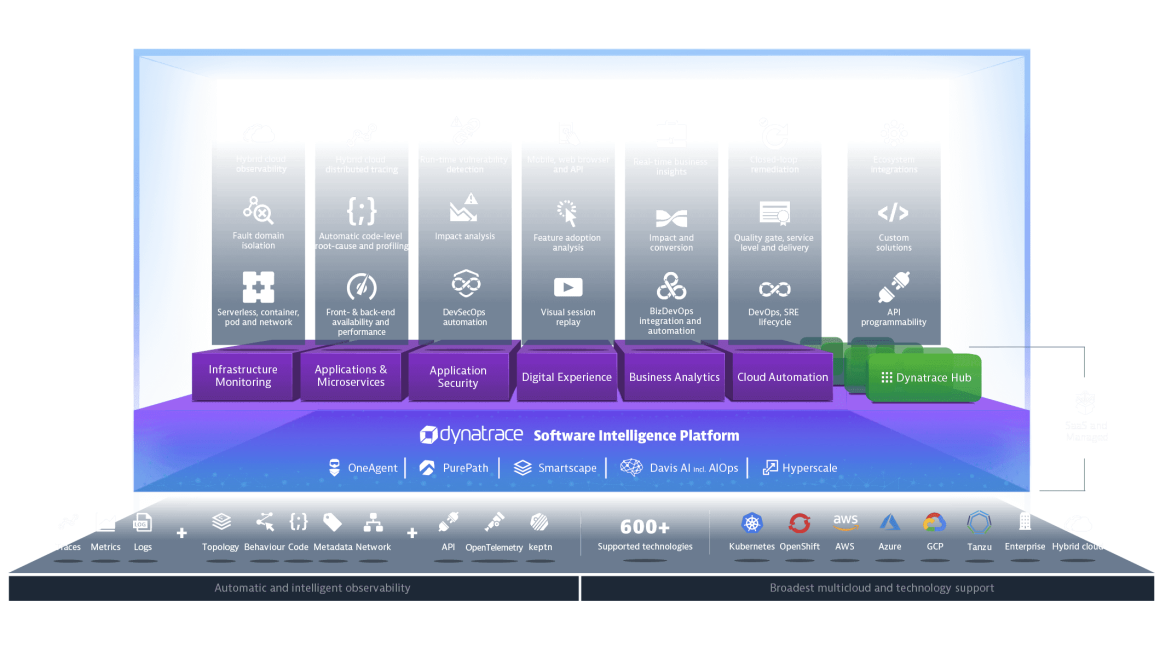Screen dimensions: 1160x653
Task: Select the GCP icon
Action: tap(934, 520)
